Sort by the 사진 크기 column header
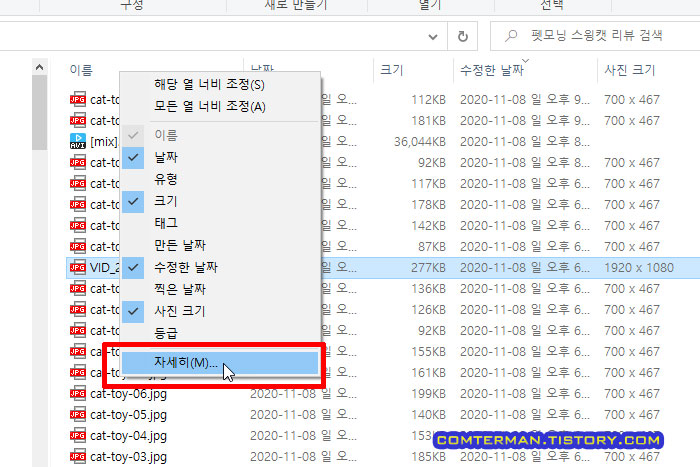700x467 pixels. pyautogui.click(x=630, y=70)
